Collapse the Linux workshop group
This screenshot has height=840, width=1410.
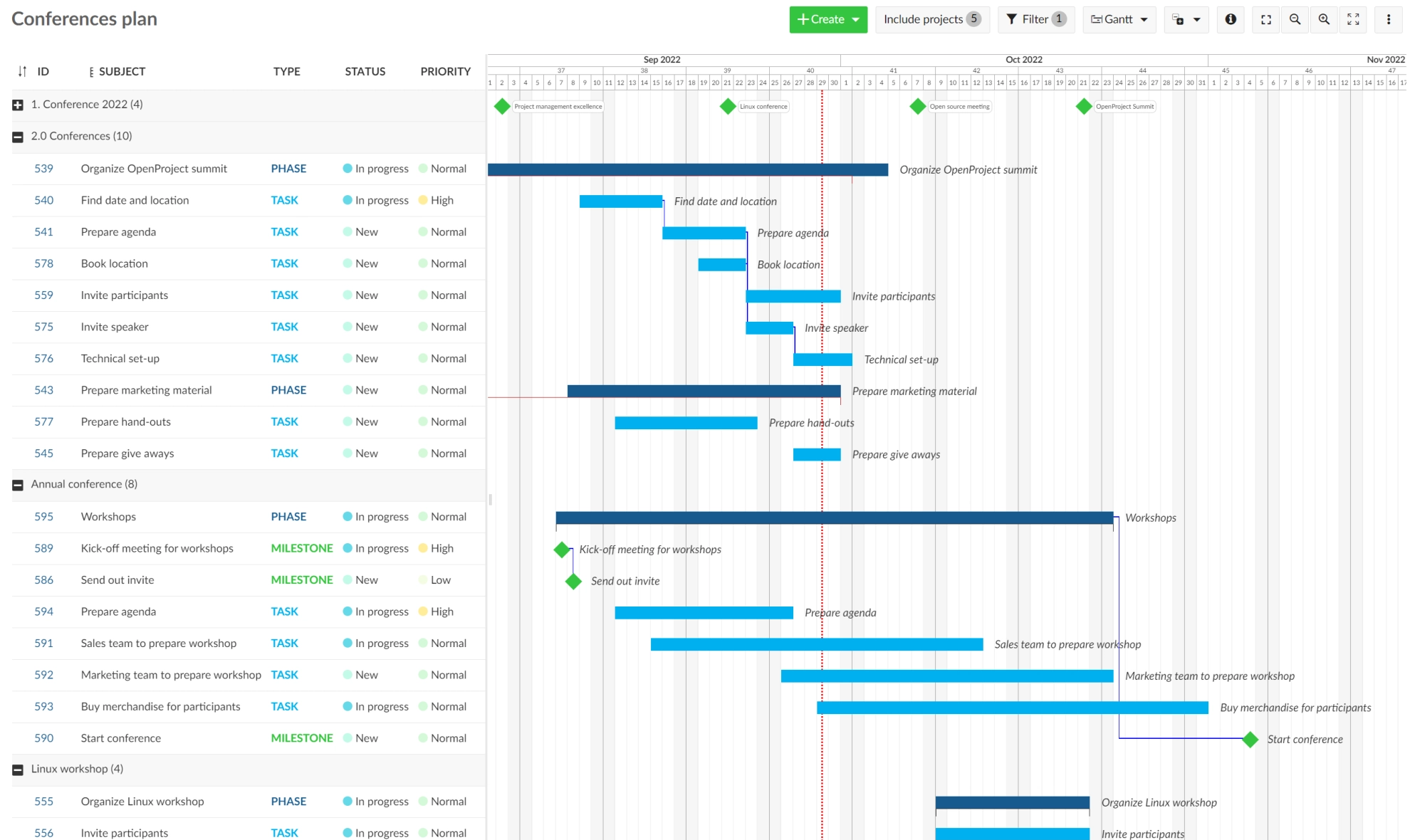click(x=18, y=770)
